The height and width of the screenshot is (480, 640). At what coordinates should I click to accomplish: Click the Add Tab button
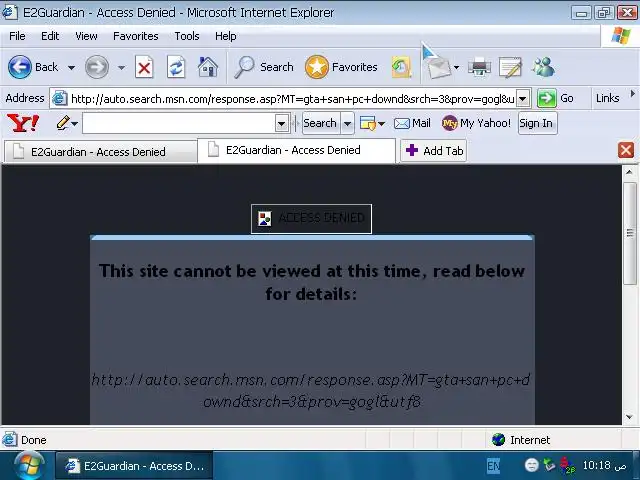433,151
